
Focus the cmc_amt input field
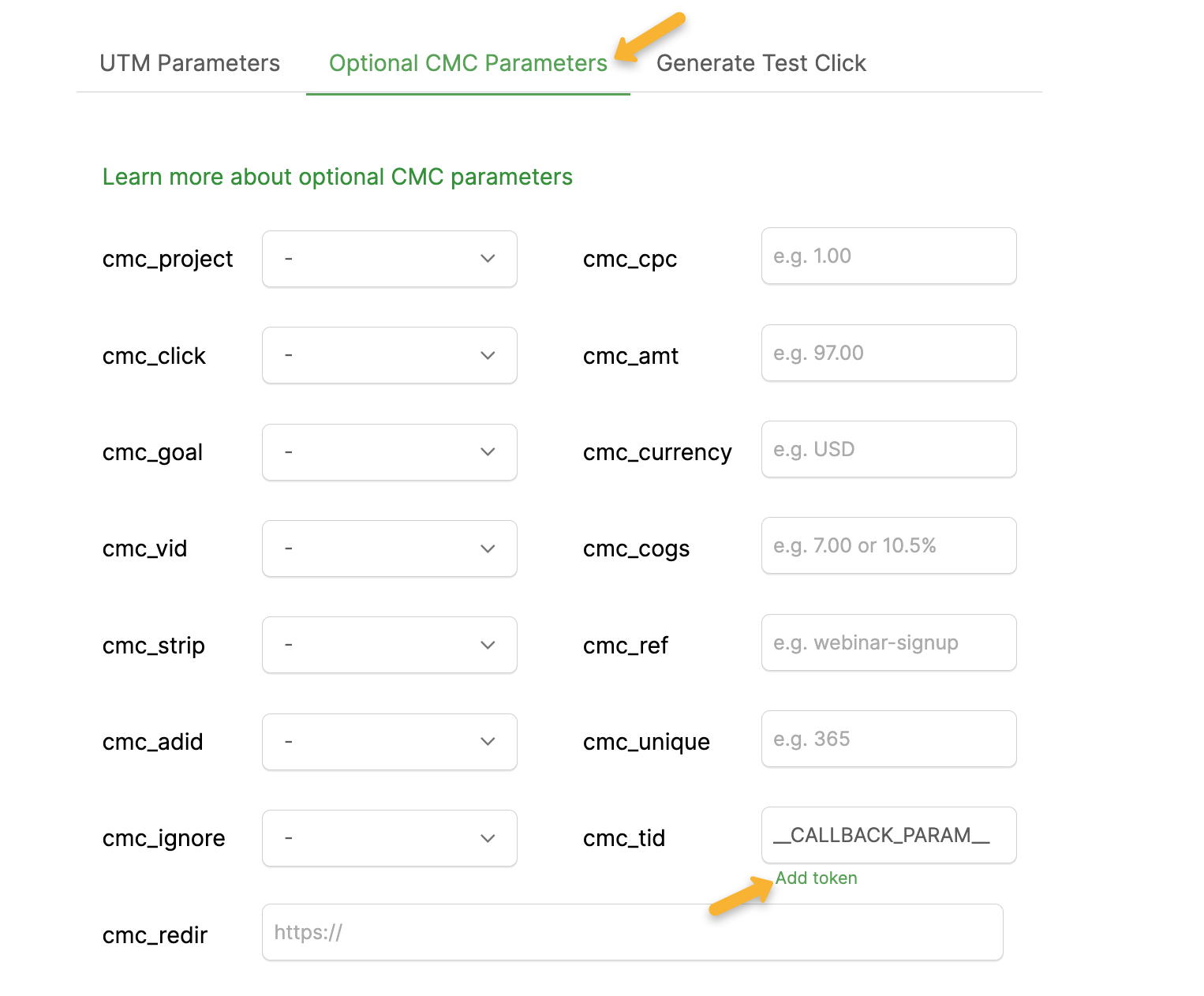[888, 353]
